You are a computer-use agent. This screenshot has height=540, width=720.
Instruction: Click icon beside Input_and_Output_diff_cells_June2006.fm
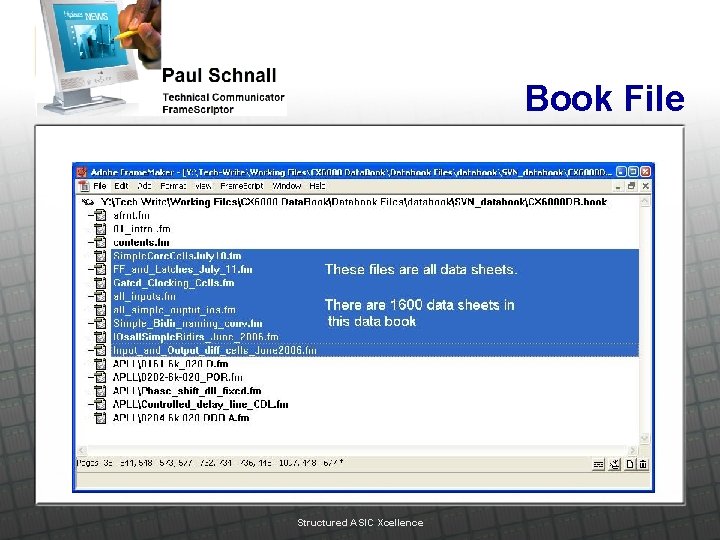point(100,350)
